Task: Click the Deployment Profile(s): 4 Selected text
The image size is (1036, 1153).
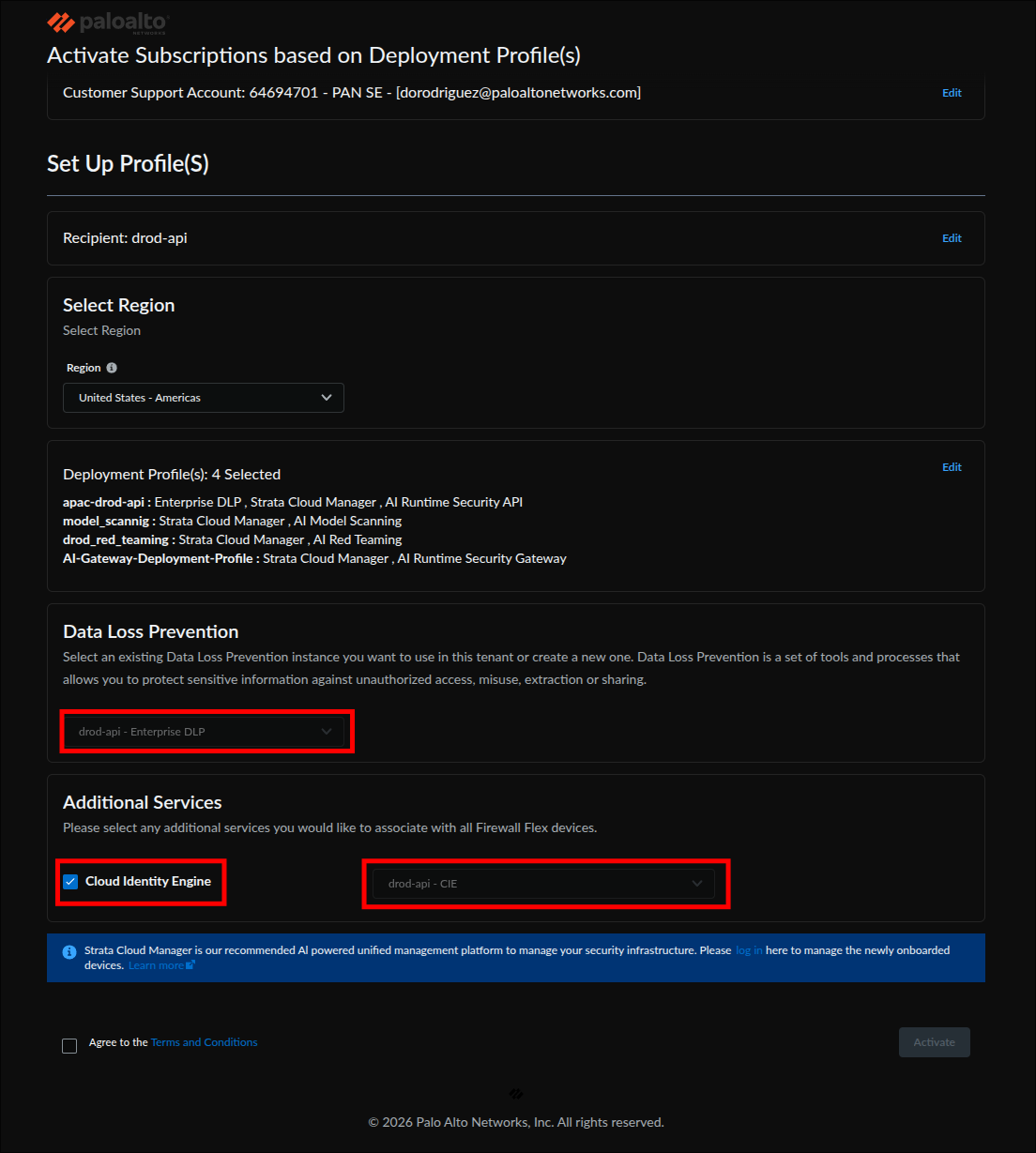Action: click(x=172, y=475)
